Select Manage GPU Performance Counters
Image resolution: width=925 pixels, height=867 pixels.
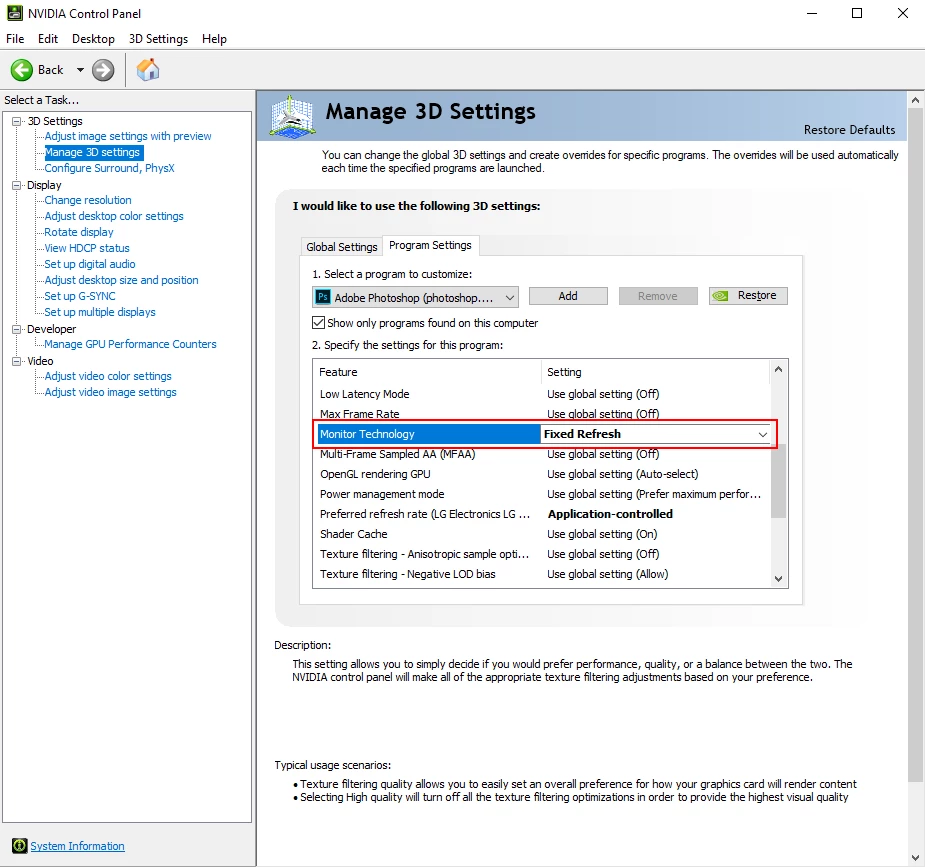130,344
